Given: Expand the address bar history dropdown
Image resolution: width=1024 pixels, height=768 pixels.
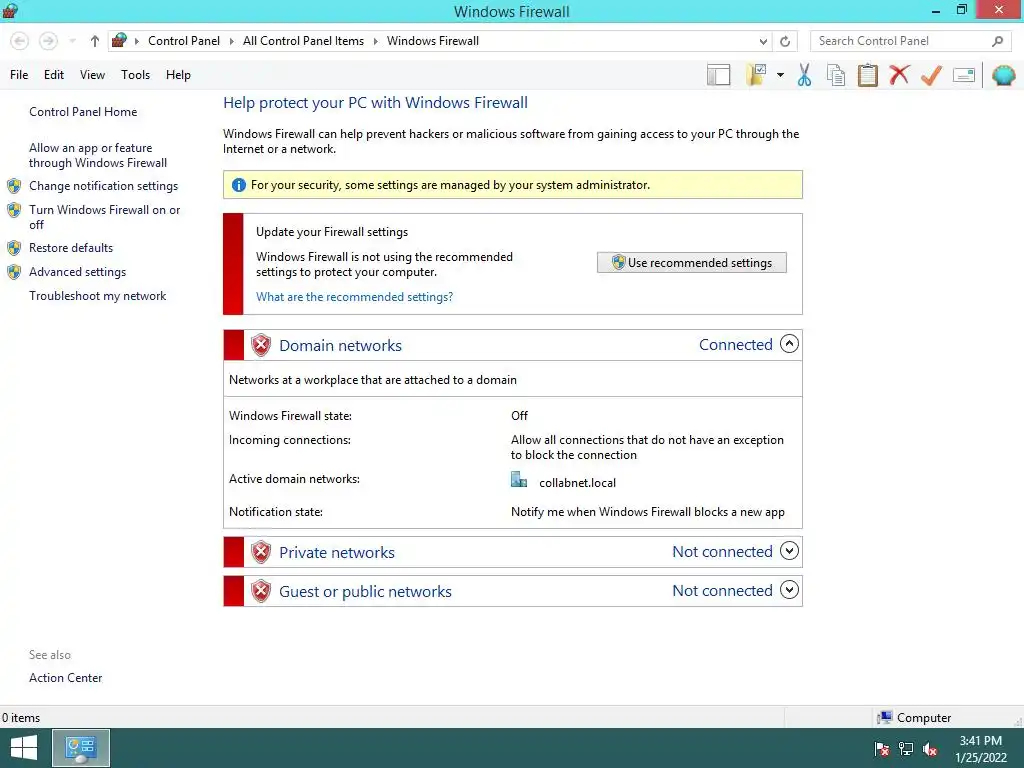Looking at the screenshot, I should tap(763, 41).
